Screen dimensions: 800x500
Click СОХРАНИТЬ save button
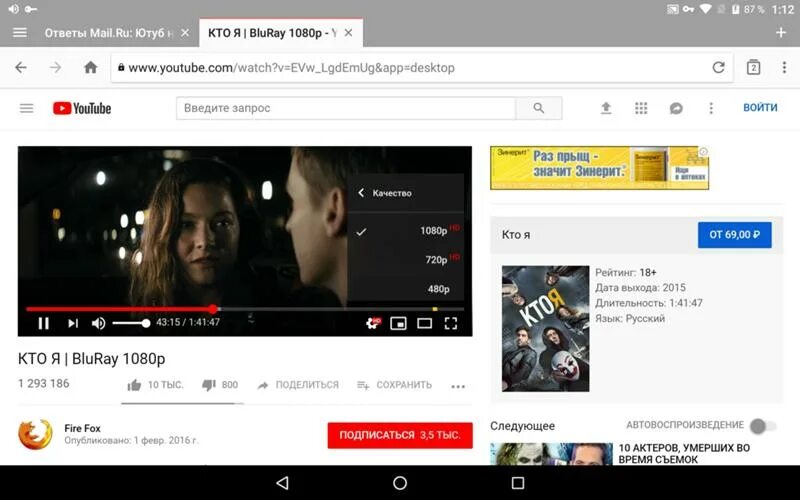[394, 385]
